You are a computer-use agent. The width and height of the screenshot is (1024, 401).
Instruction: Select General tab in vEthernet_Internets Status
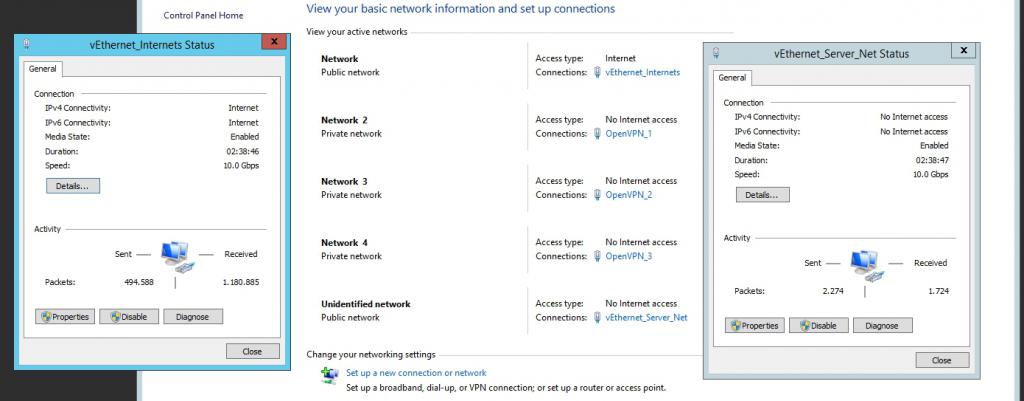click(x=42, y=69)
